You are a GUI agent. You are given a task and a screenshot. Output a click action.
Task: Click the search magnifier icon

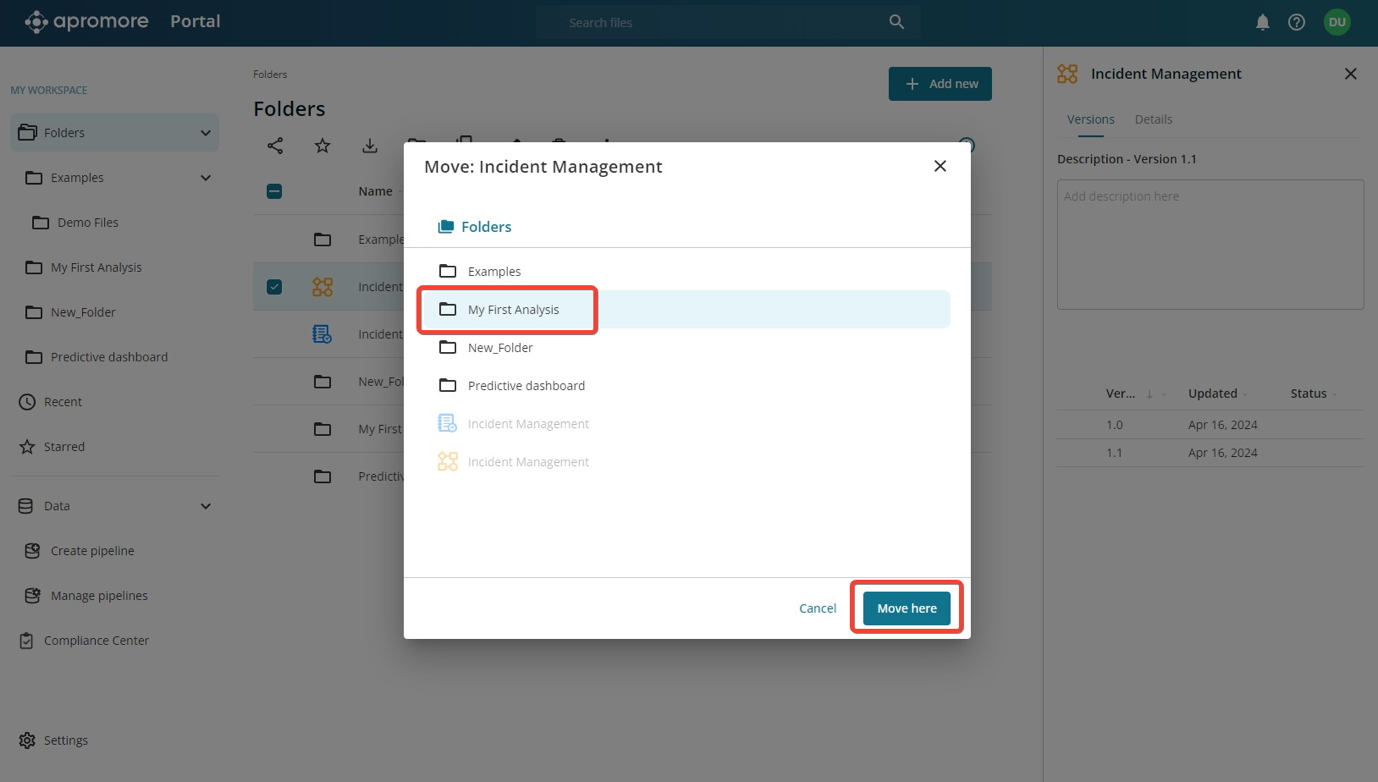click(x=896, y=22)
